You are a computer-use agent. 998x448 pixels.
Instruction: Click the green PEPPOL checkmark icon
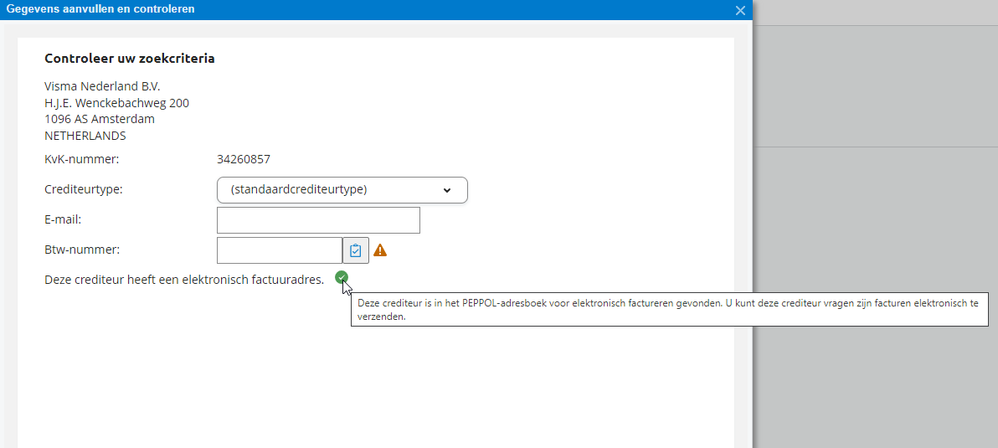click(342, 277)
